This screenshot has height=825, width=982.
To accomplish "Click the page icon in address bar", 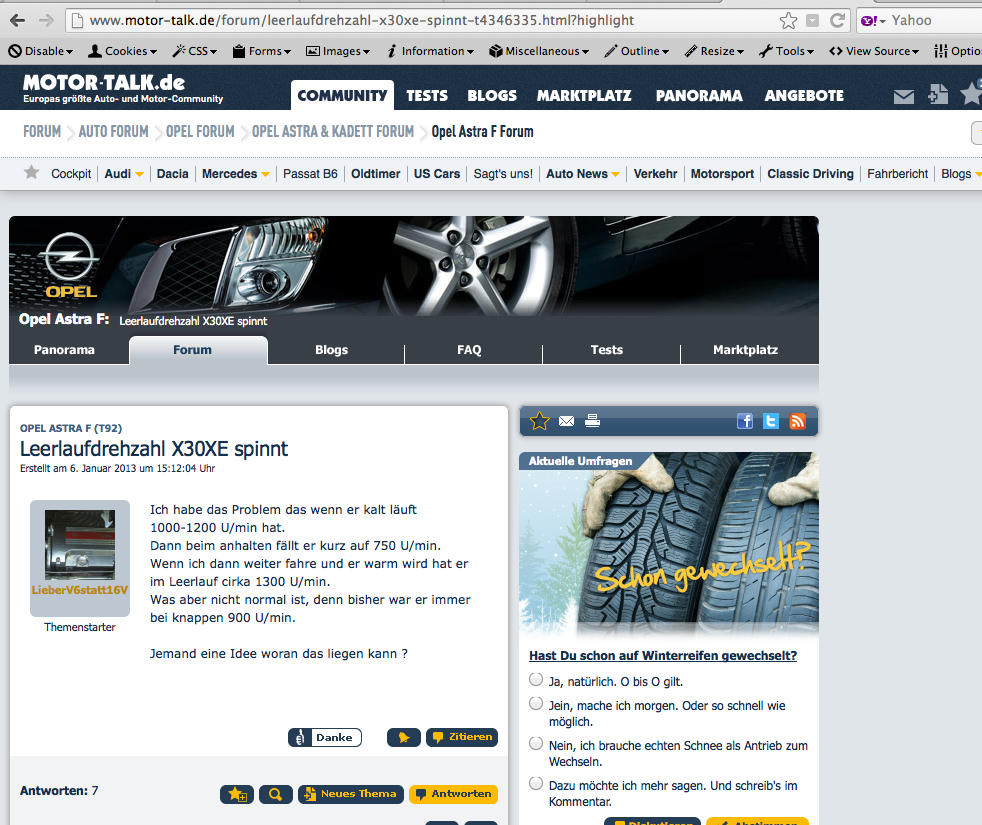I will tap(77, 21).
